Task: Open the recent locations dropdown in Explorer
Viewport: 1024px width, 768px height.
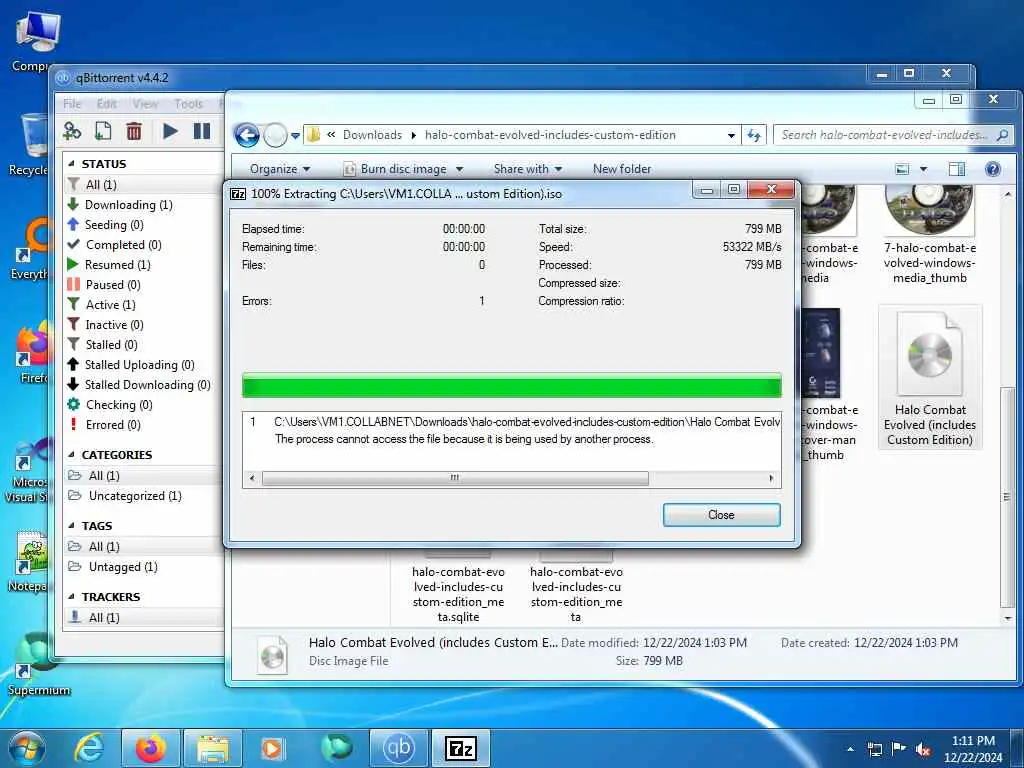Action: pyautogui.click(x=295, y=136)
